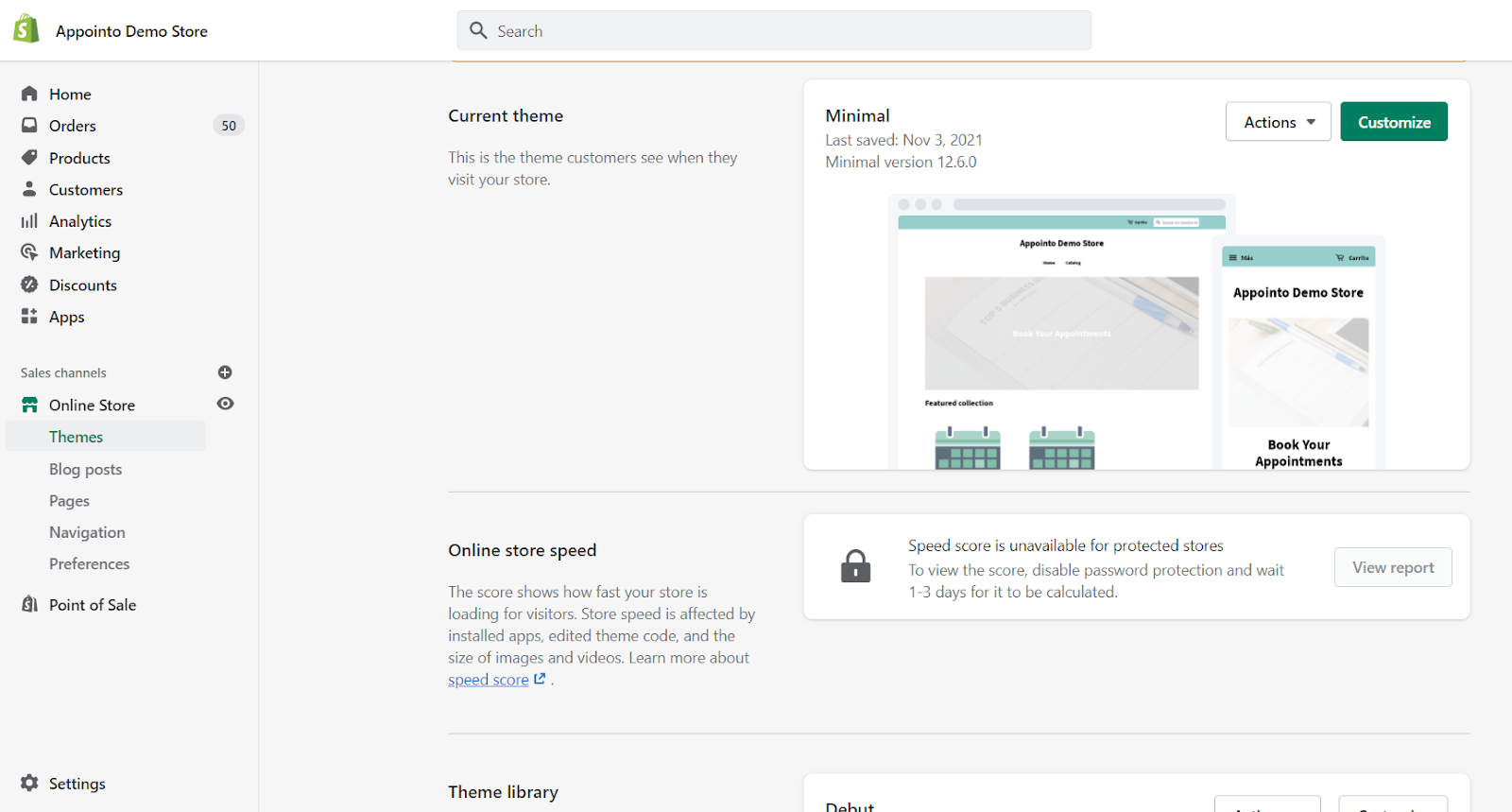The height and width of the screenshot is (812, 1512).
Task: Open Pages under Online Store
Action: point(69,501)
